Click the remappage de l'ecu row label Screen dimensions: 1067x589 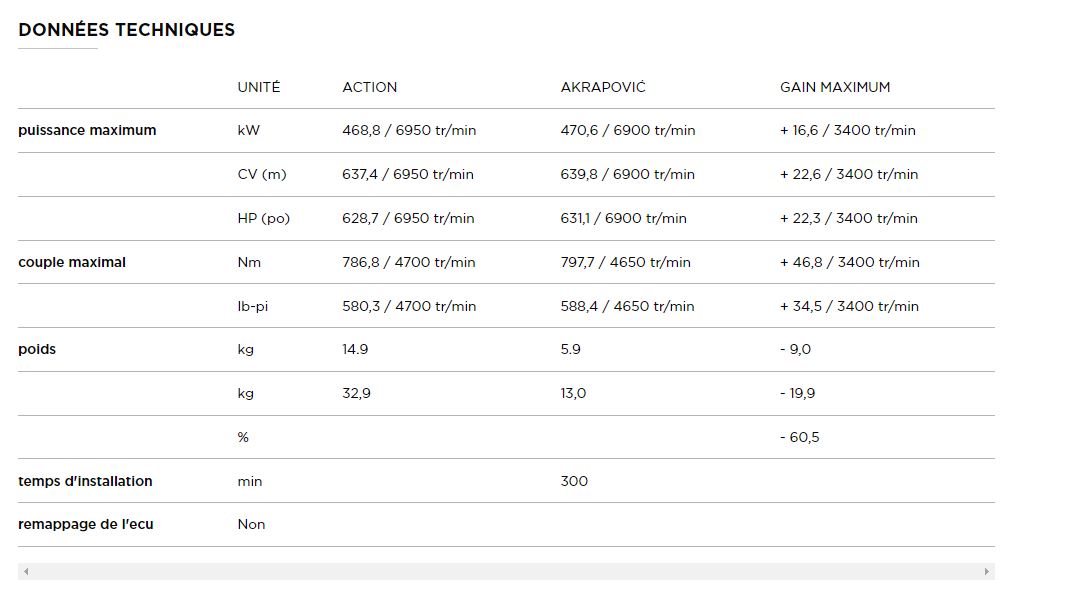coord(86,524)
